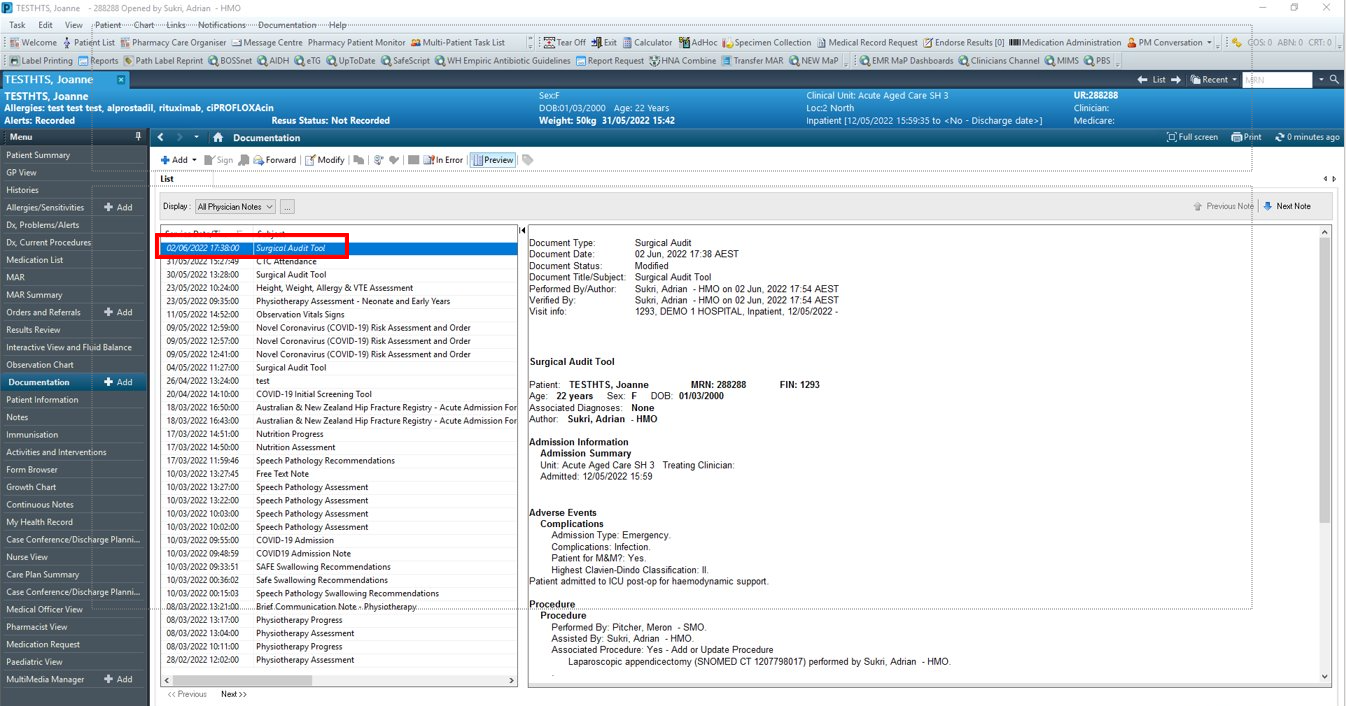Open the Help menu
This screenshot has height=706, width=1346.
338,25
